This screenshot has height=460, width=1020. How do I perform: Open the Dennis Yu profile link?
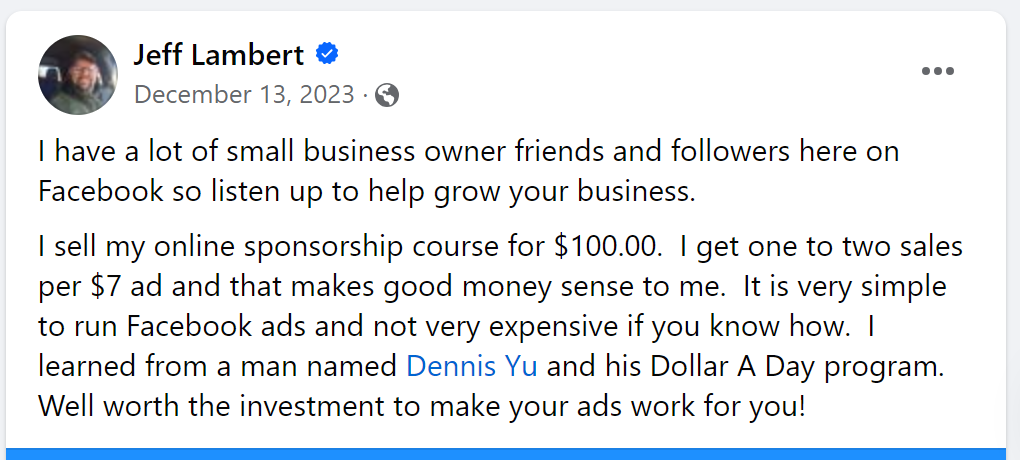(472, 365)
